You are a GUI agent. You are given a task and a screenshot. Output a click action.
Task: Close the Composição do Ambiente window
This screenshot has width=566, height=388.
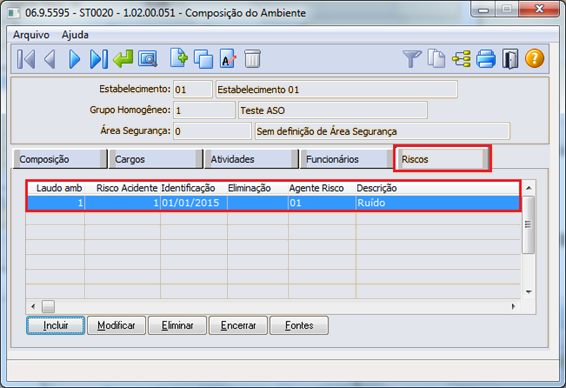click(x=539, y=9)
